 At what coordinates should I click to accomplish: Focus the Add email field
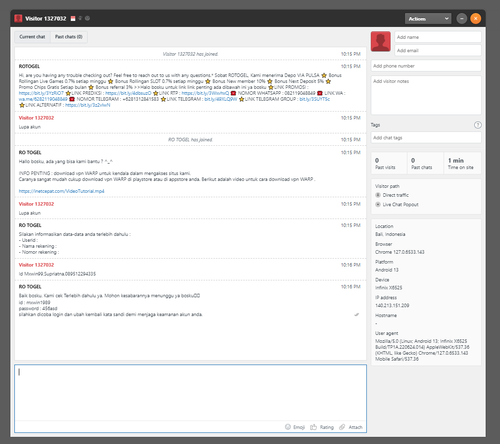pyautogui.click(x=438, y=50)
